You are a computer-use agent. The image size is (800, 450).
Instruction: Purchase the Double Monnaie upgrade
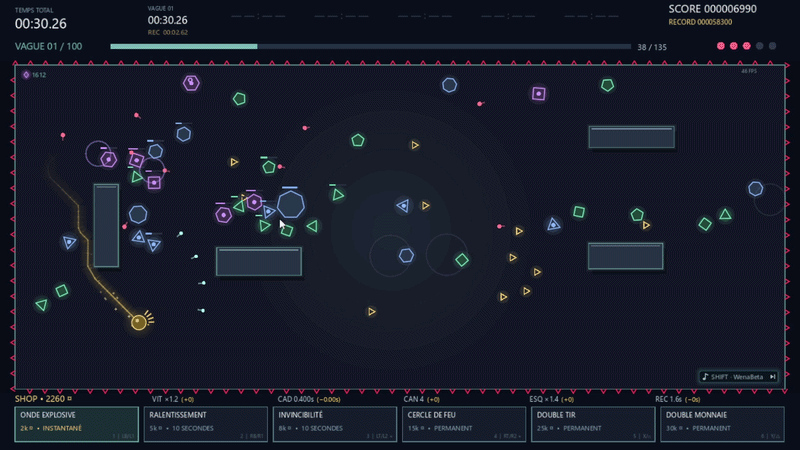(722, 424)
